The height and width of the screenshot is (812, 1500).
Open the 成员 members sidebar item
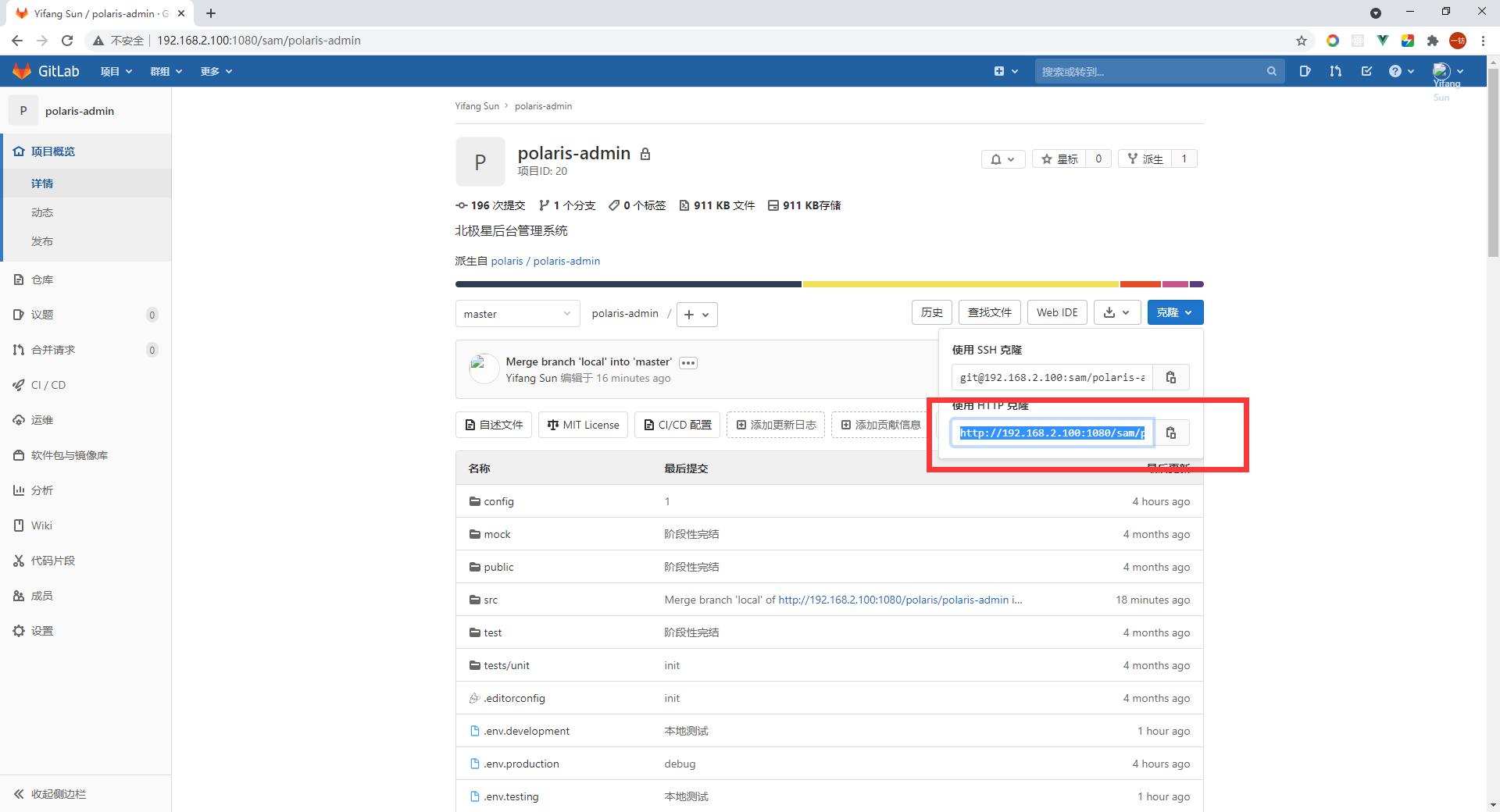[86, 596]
